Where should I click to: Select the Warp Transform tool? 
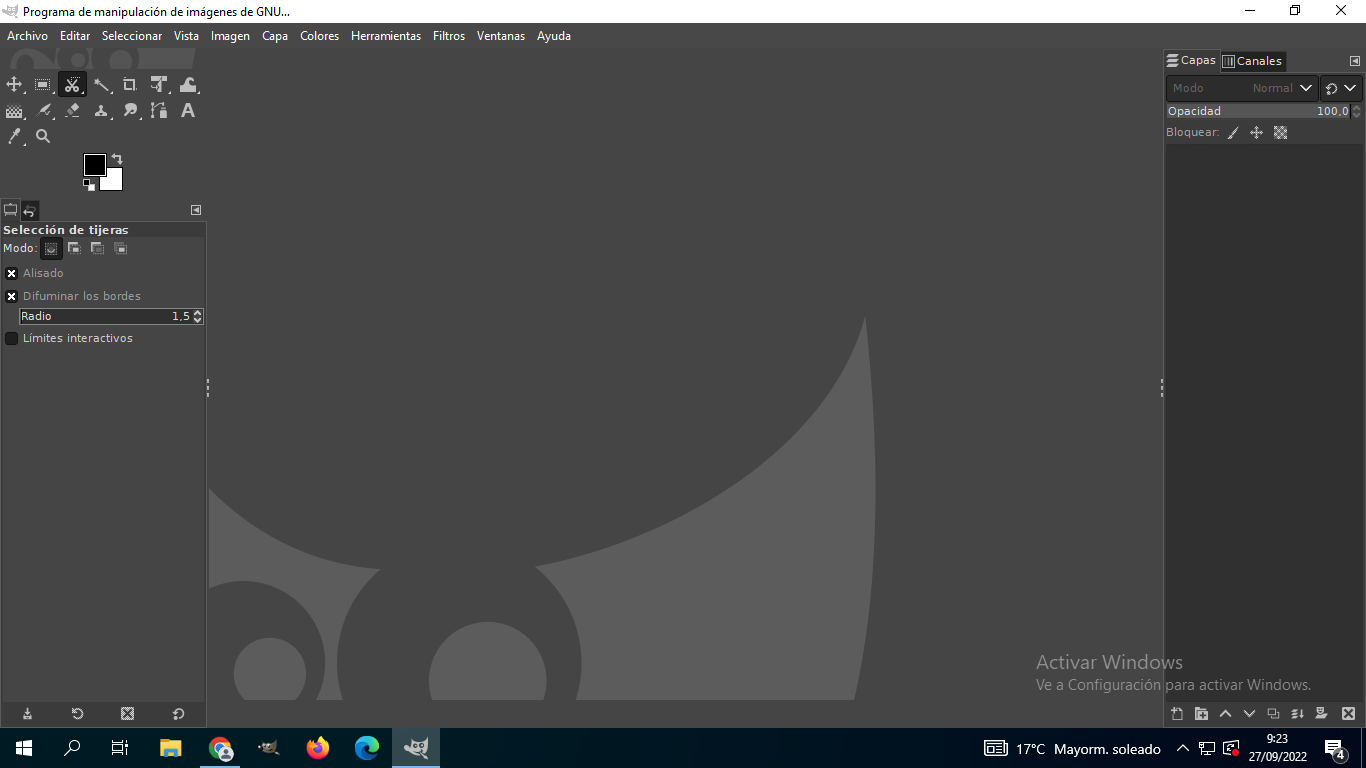pos(188,85)
